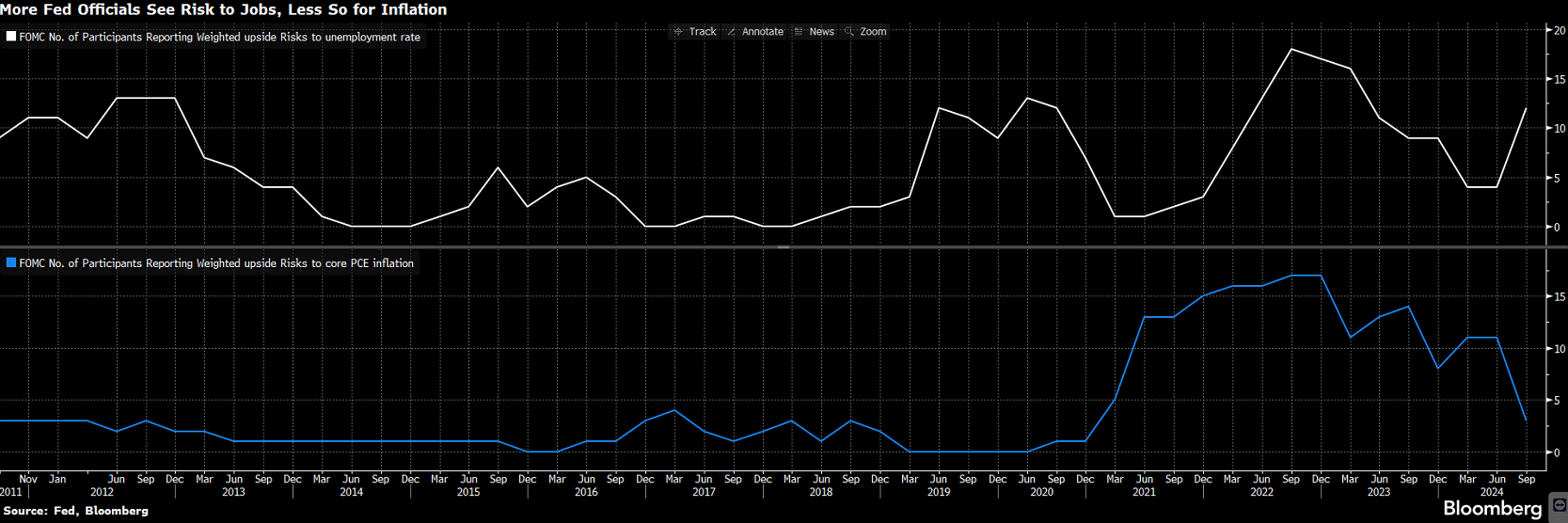Click the News list icon

tap(799, 32)
